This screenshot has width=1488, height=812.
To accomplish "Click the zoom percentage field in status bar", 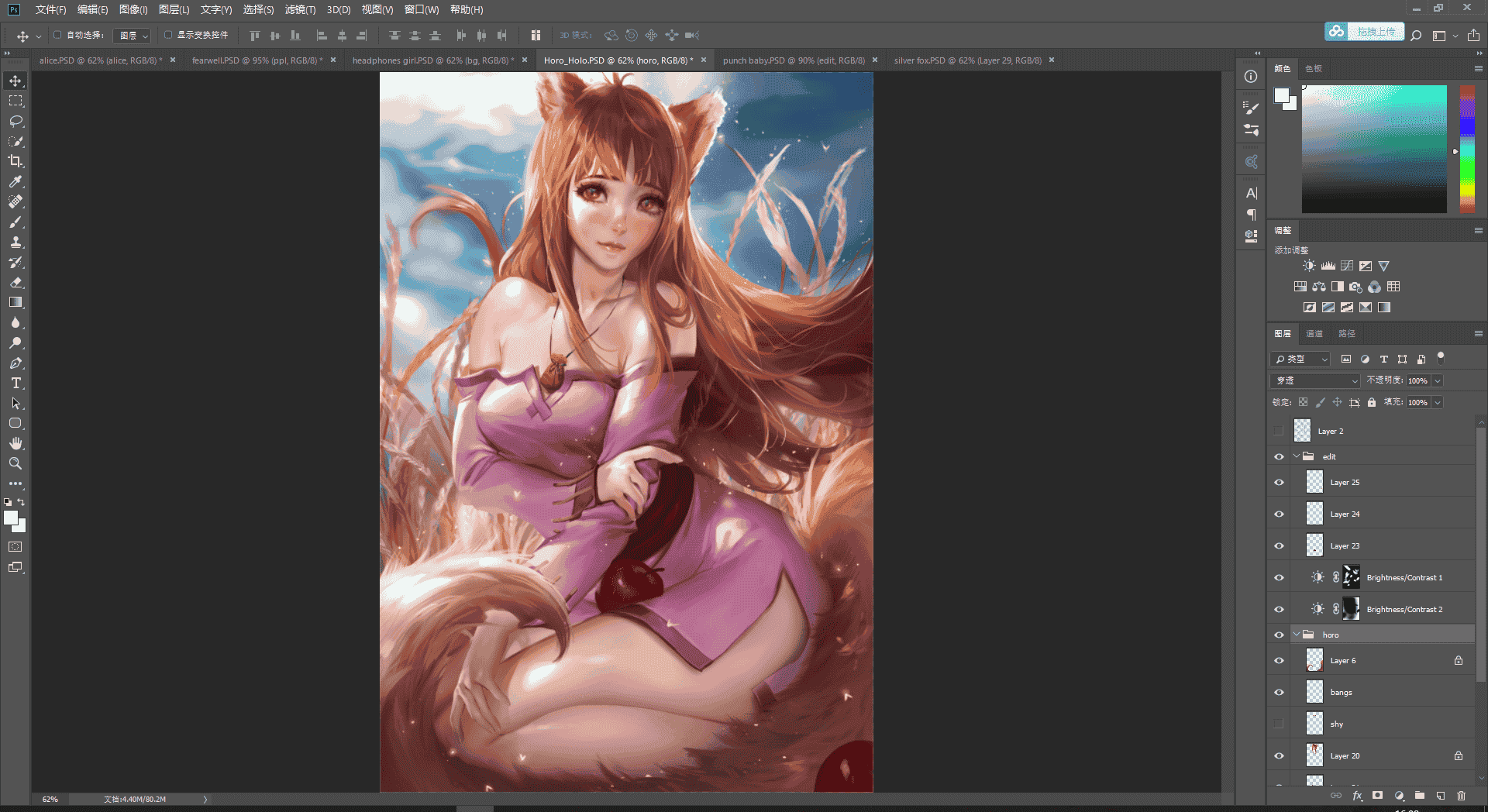I will [50, 799].
